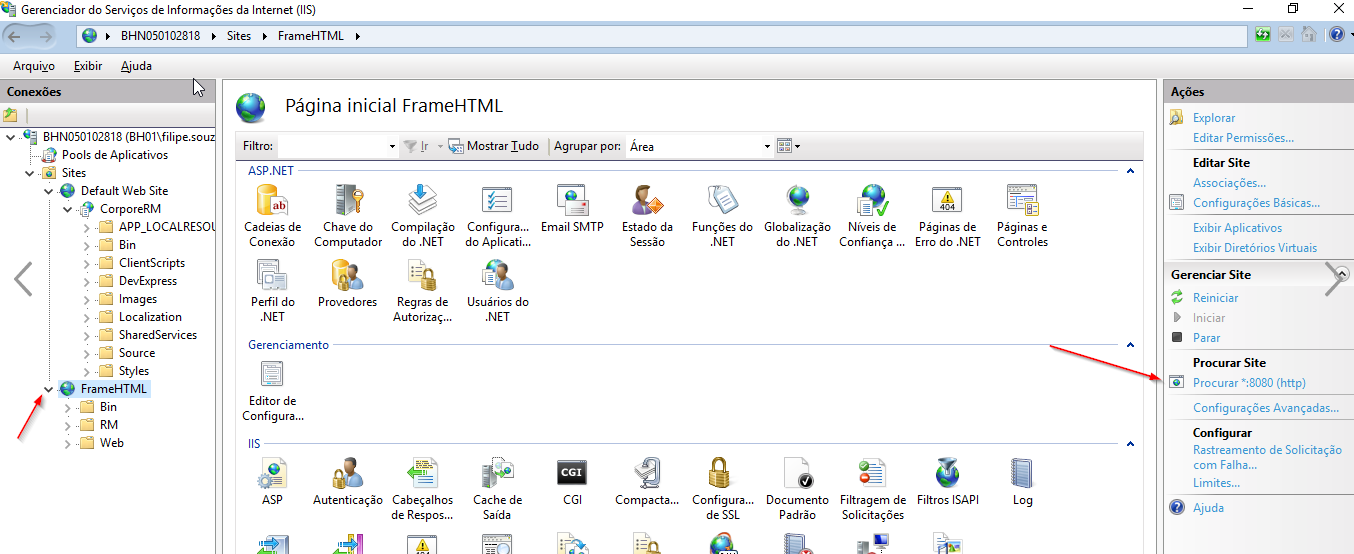1354x554 pixels.
Task: Click the help icon in address bar
Action: [1336, 35]
